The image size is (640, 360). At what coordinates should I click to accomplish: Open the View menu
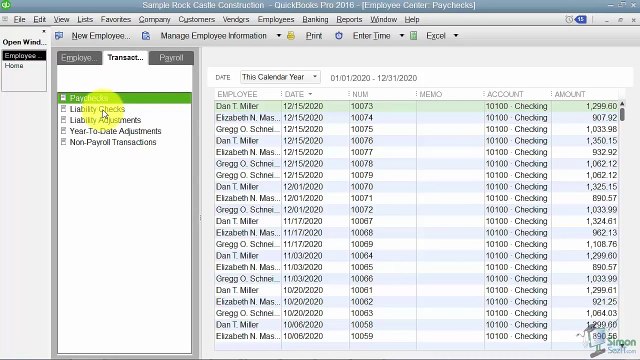pyautogui.click(x=61, y=20)
